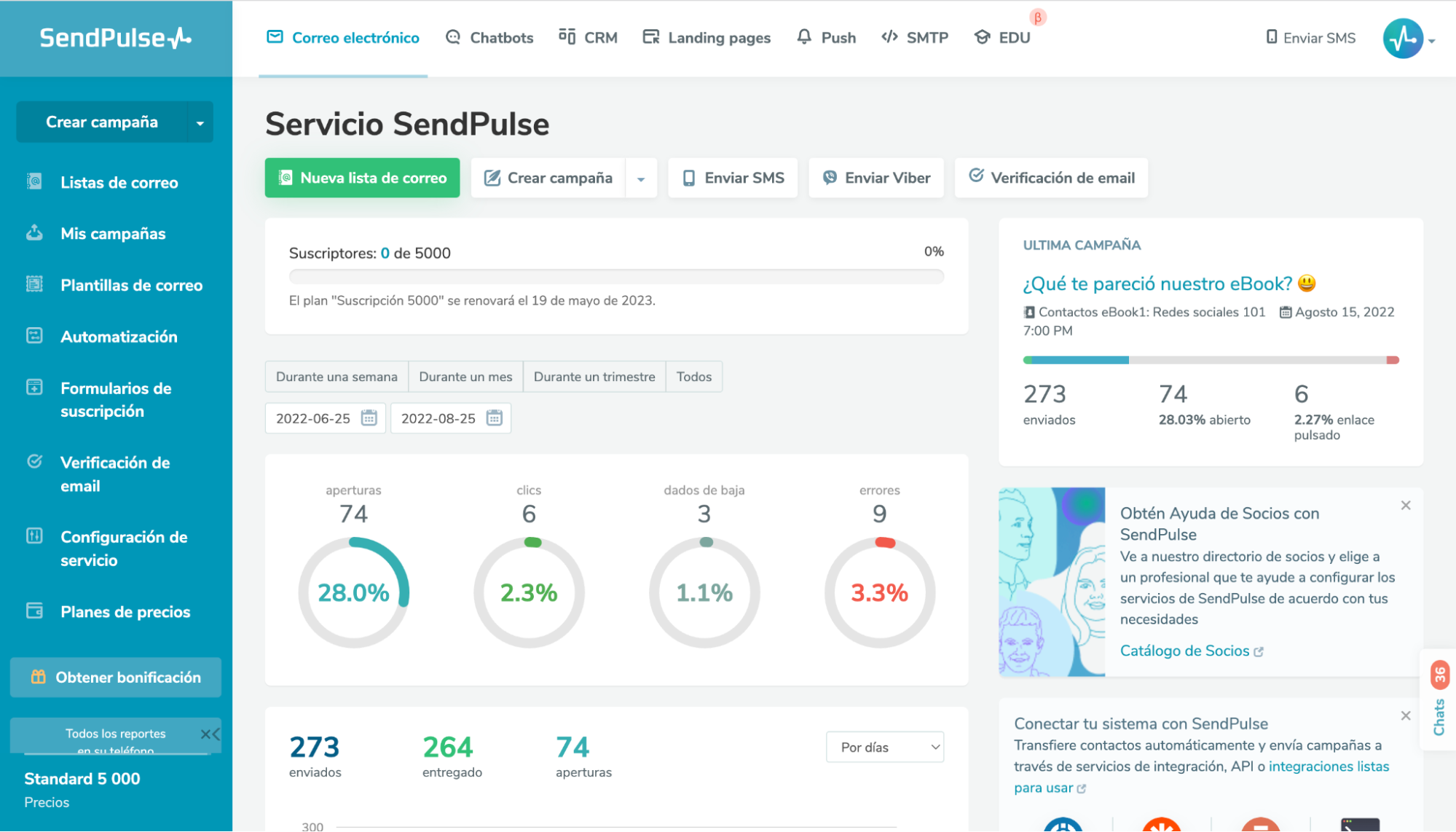Close the Conectar tu sistema card
The width and height of the screenshot is (1456, 832).
click(1406, 716)
